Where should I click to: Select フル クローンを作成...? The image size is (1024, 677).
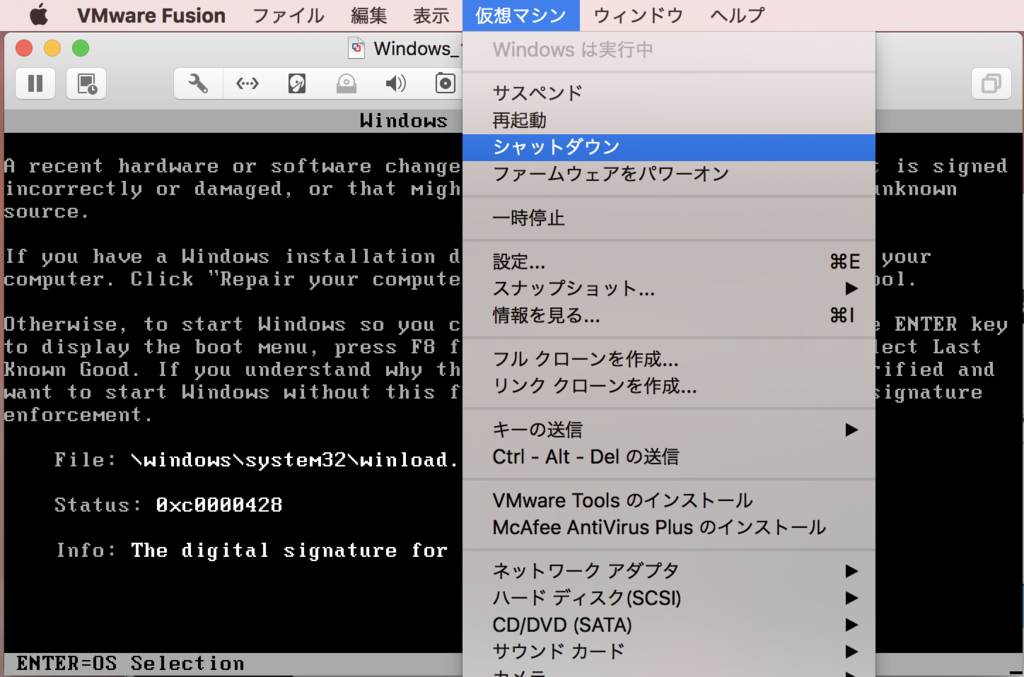pos(669,359)
